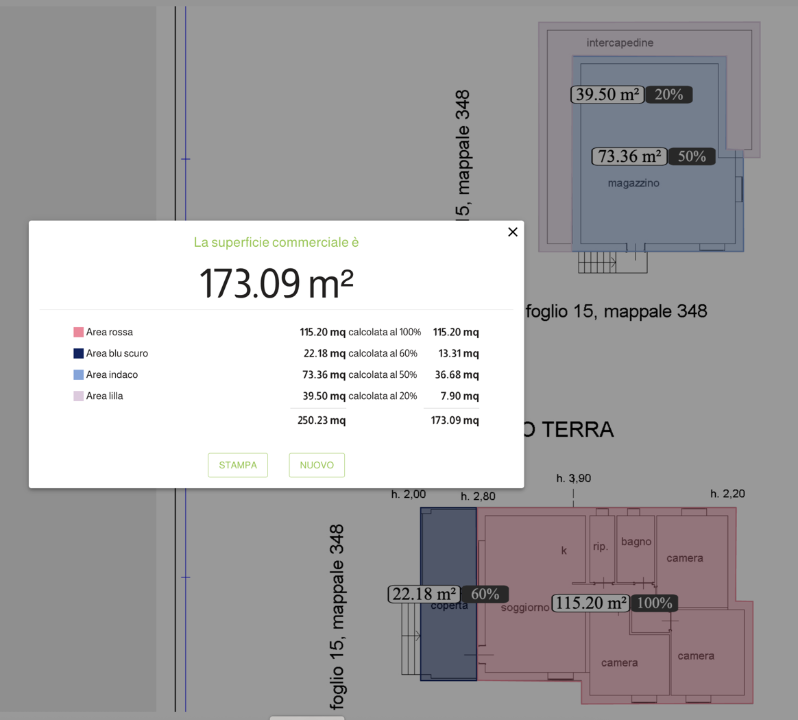Click the NUOVO button
Image resolution: width=798 pixels, height=720 pixels.
[x=317, y=465]
